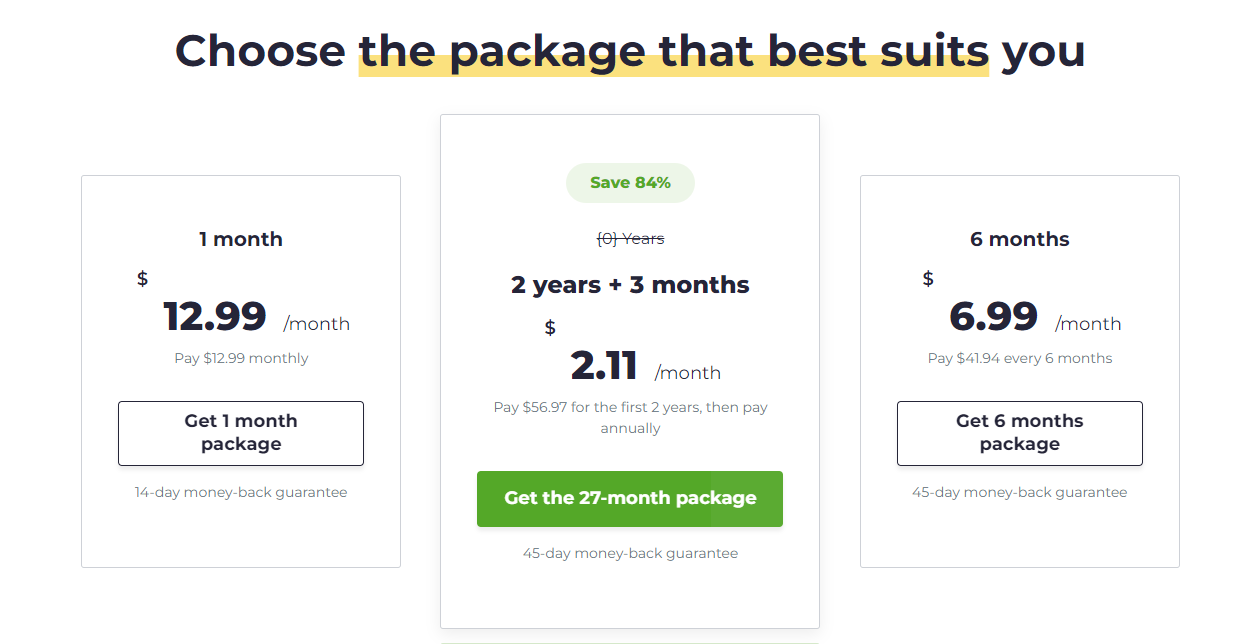Click the Pay $12.99 monthly note
The width and height of the screenshot is (1251, 644).
tap(241, 358)
